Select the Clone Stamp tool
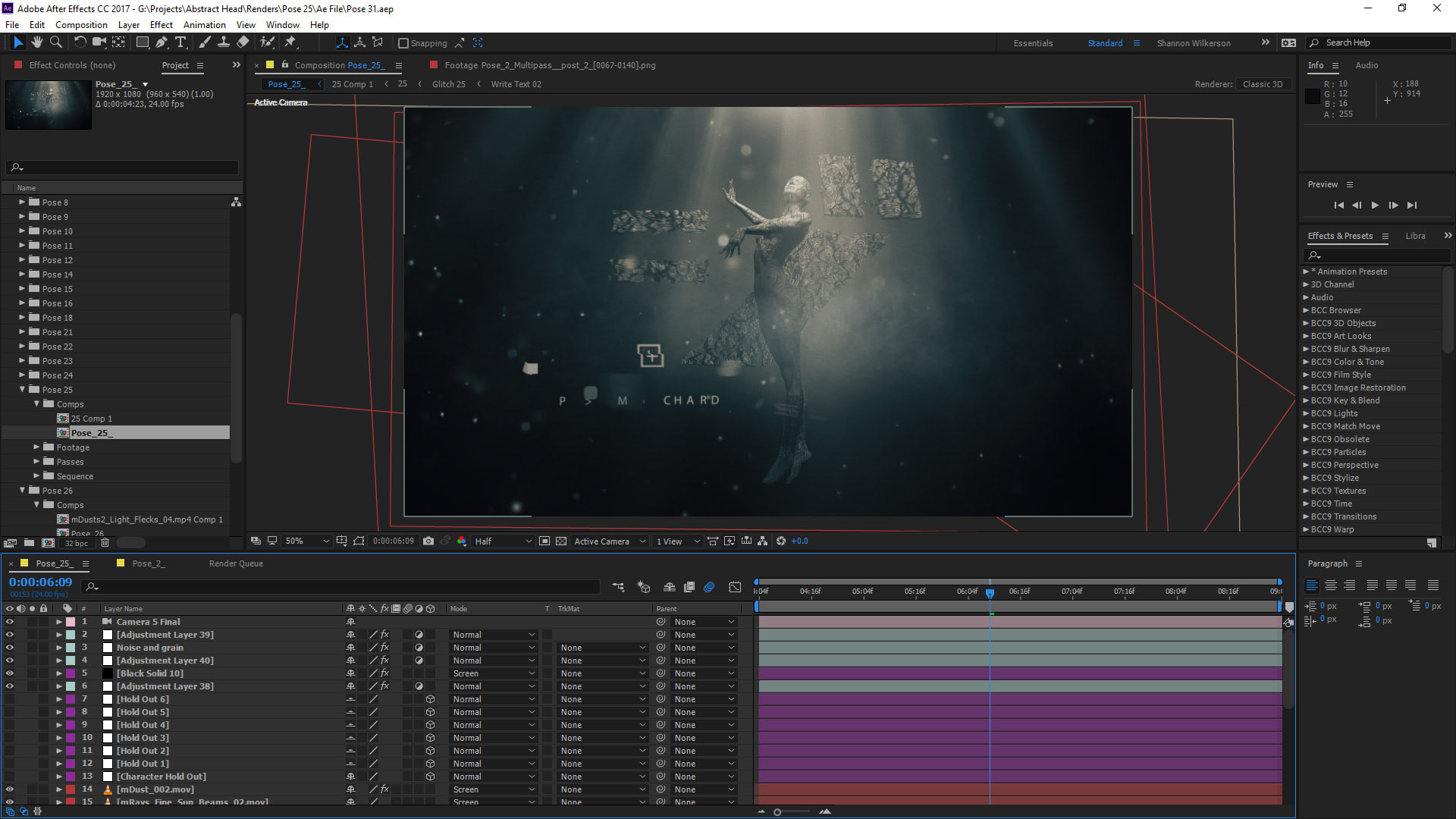 (224, 42)
